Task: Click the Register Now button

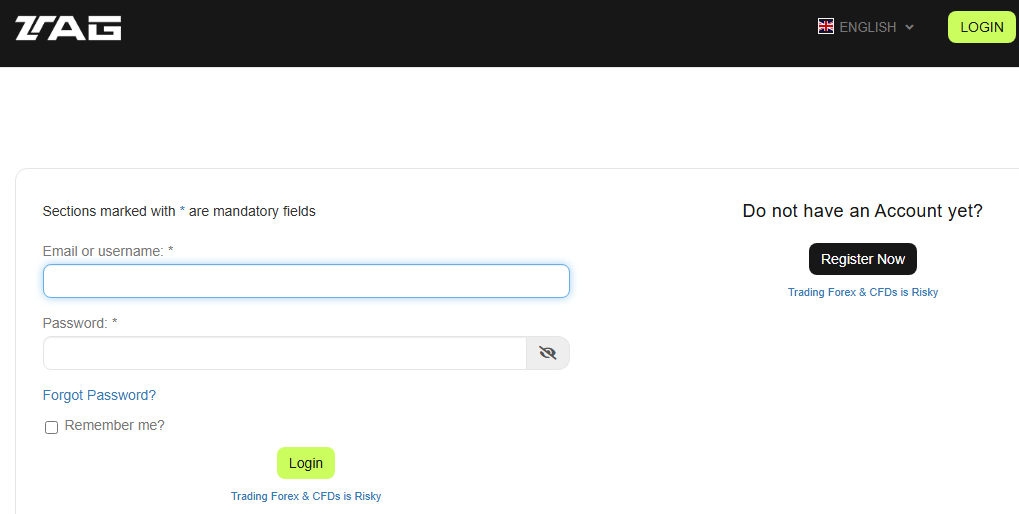Action: click(862, 259)
